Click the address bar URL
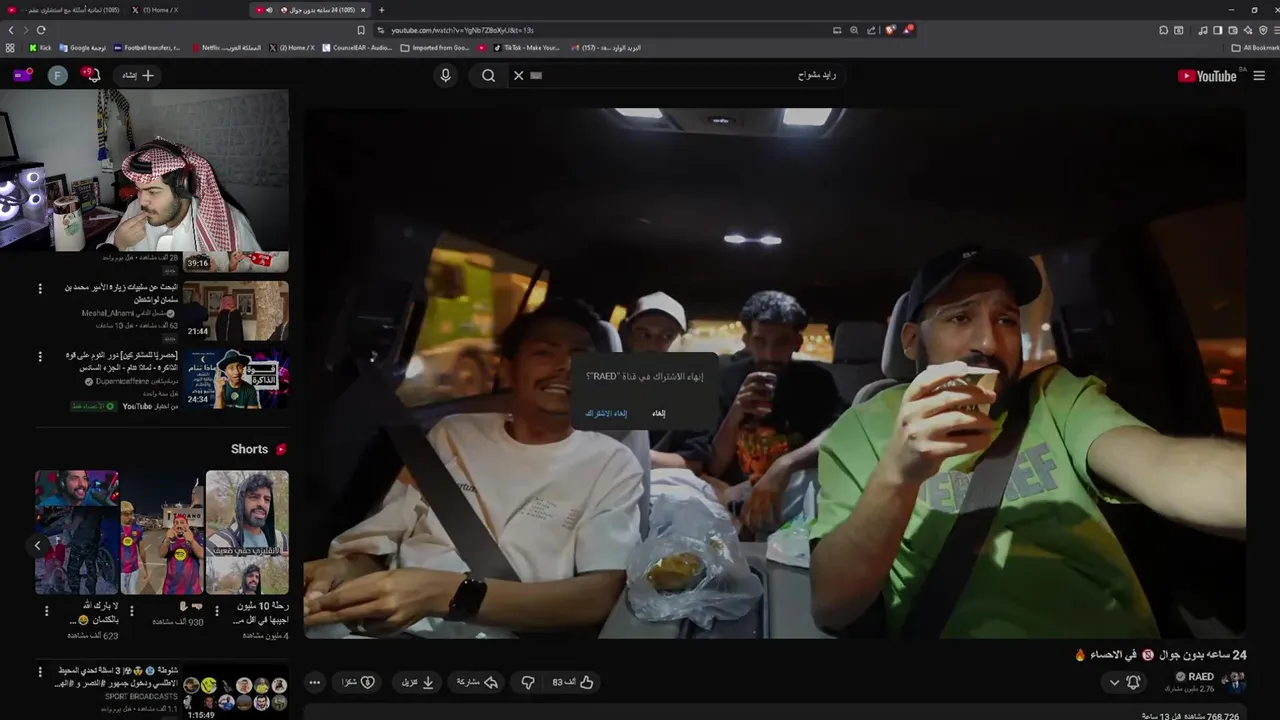 [462, 30]
